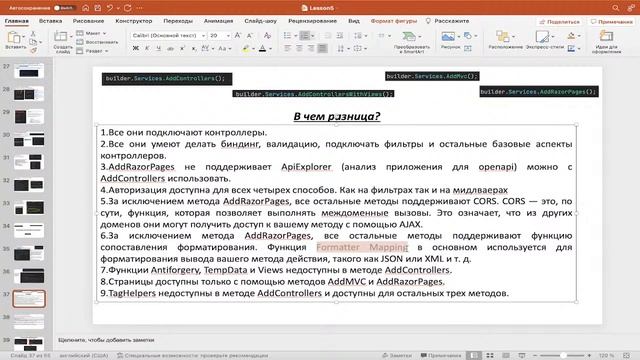This screenshot has height=360, width=640.
Task: Toggle the AutoSave switch
Action: [x=64, y=8]
